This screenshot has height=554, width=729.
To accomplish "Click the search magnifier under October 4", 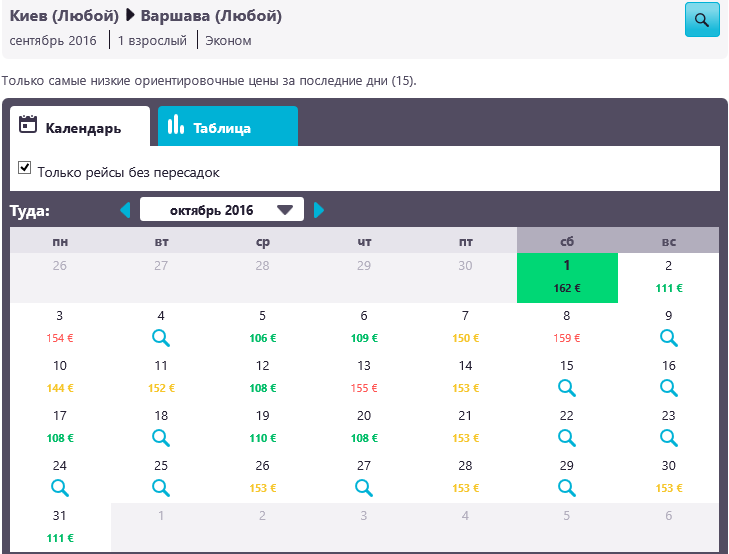I will (162, 338).
